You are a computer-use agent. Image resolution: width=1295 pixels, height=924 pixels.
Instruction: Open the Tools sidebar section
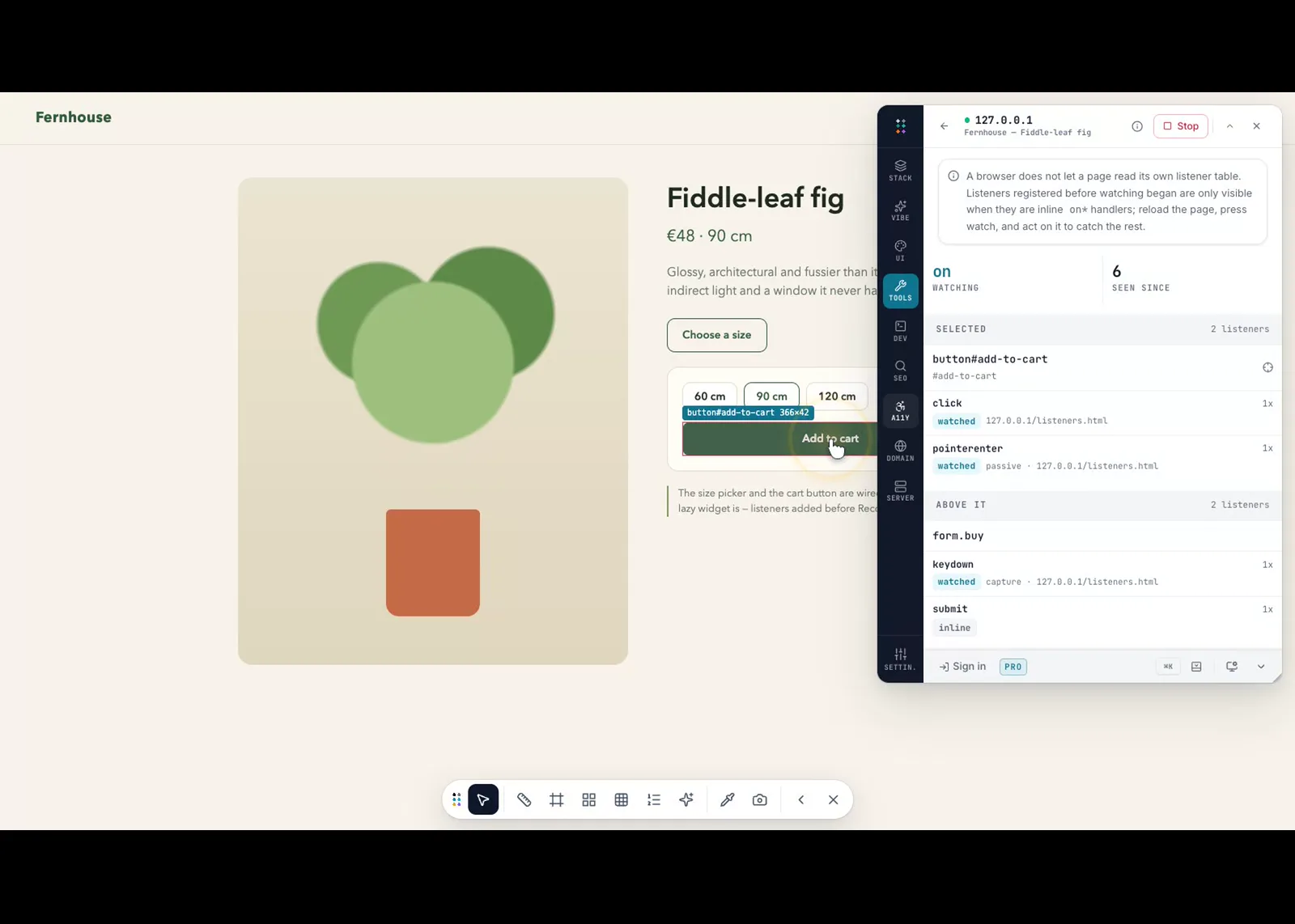pos(900,290)
